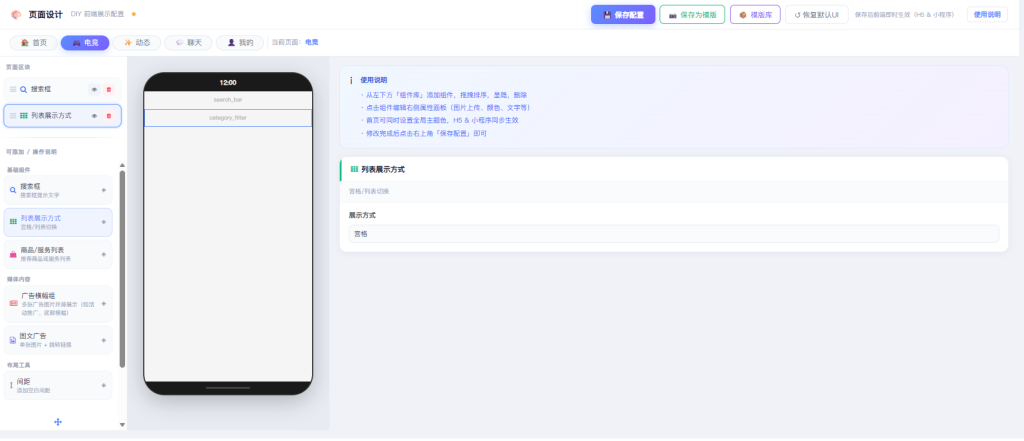Click the 布局工具 group label
1024x441 pixels.
coord(19,365)
